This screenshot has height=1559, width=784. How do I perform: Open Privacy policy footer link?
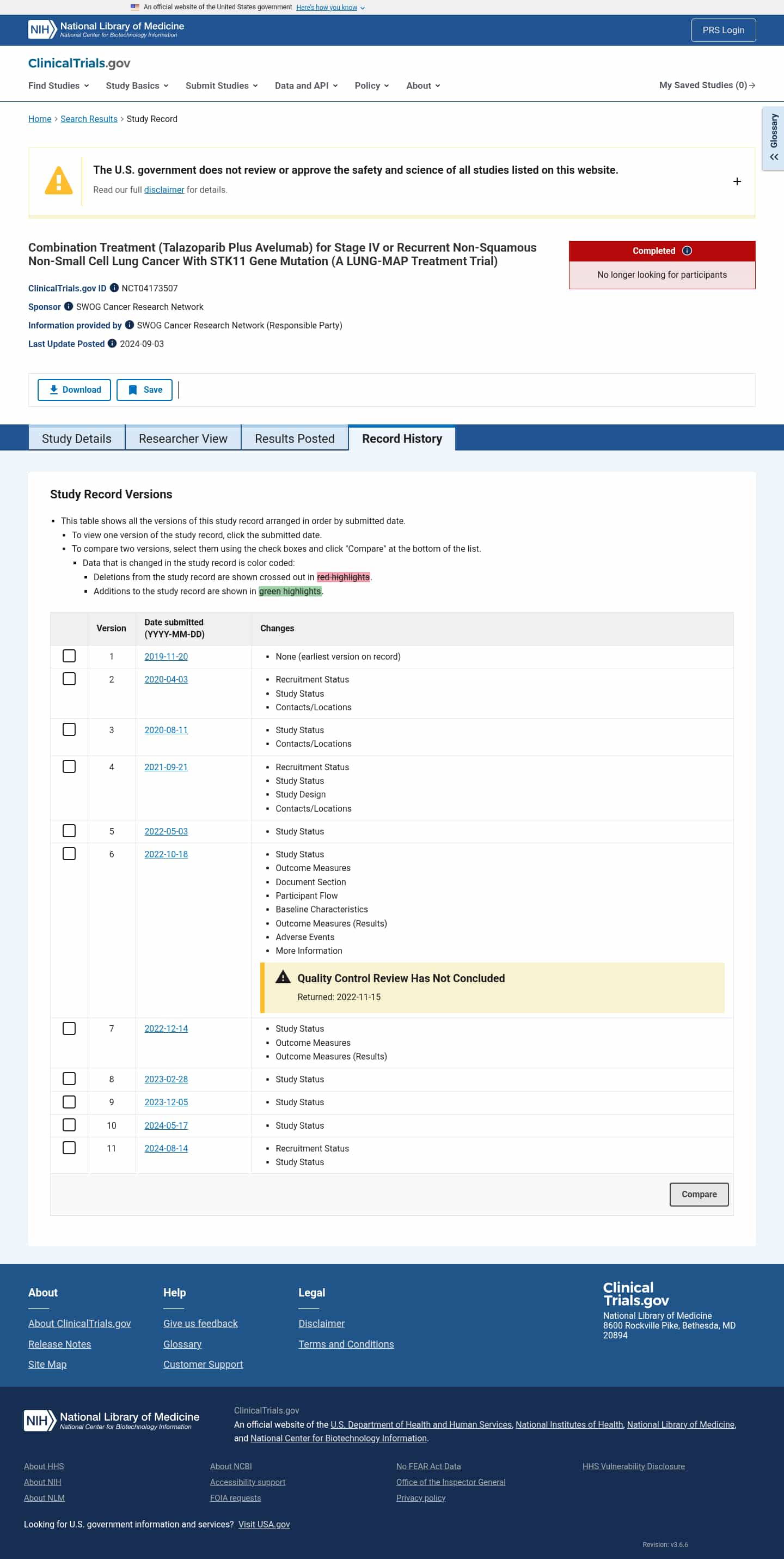pos(421,1498)
